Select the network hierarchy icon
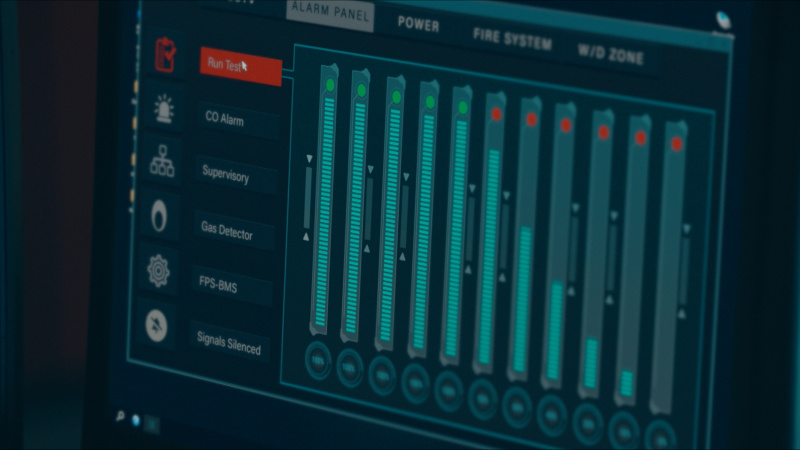Screen dimensions: 800x450 coord(162,160)
